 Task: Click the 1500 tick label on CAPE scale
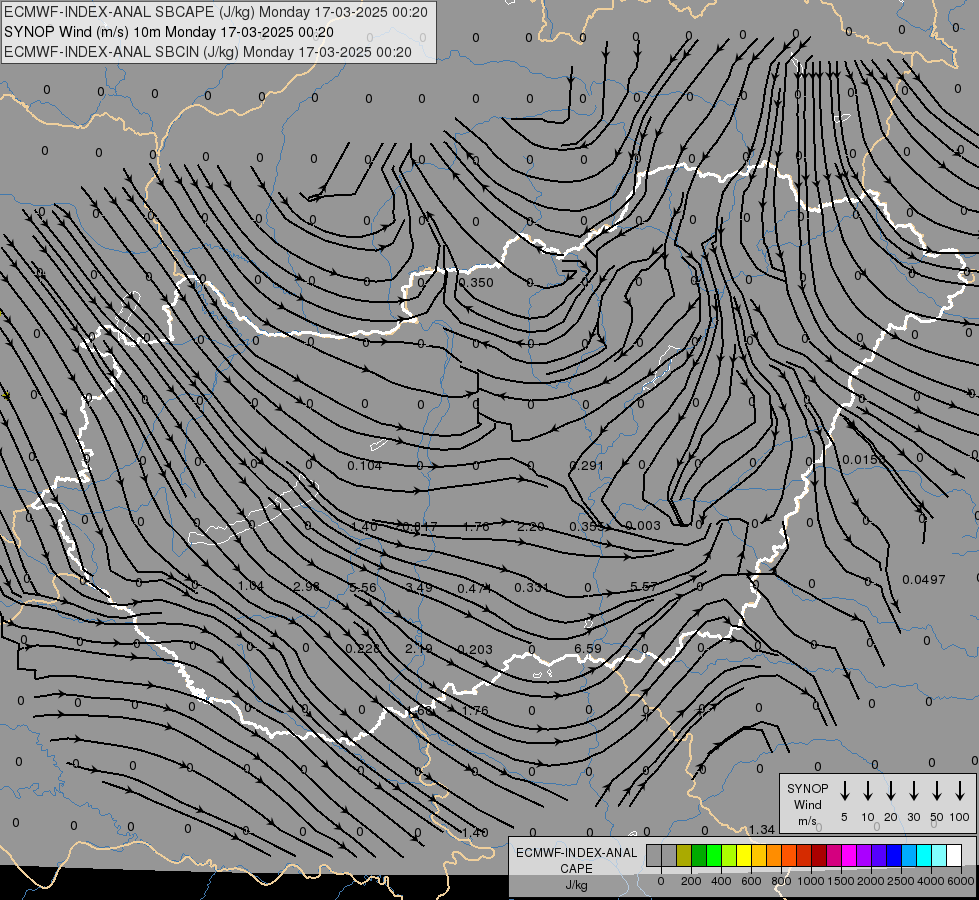tap(840, 881)
